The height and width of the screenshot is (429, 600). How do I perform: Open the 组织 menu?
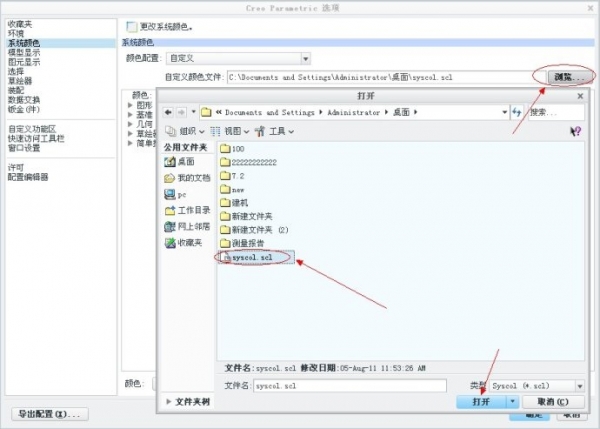[185, 131]
